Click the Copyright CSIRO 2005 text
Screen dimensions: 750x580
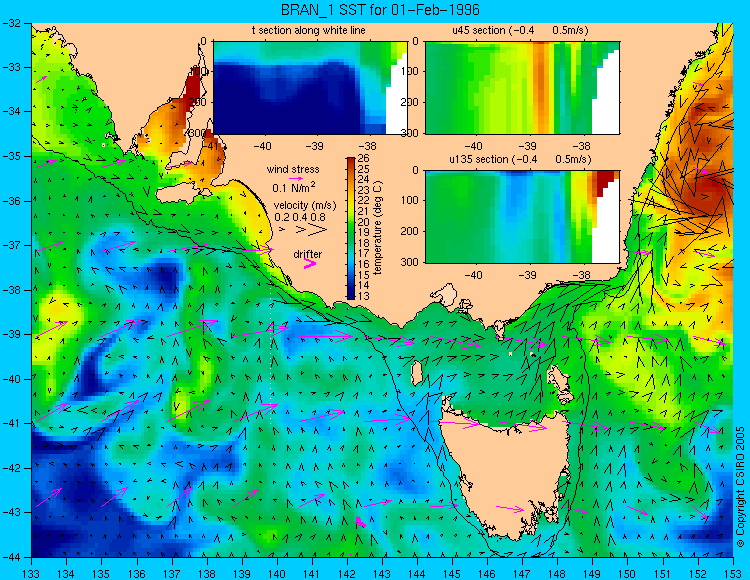[x=740, y=487]
